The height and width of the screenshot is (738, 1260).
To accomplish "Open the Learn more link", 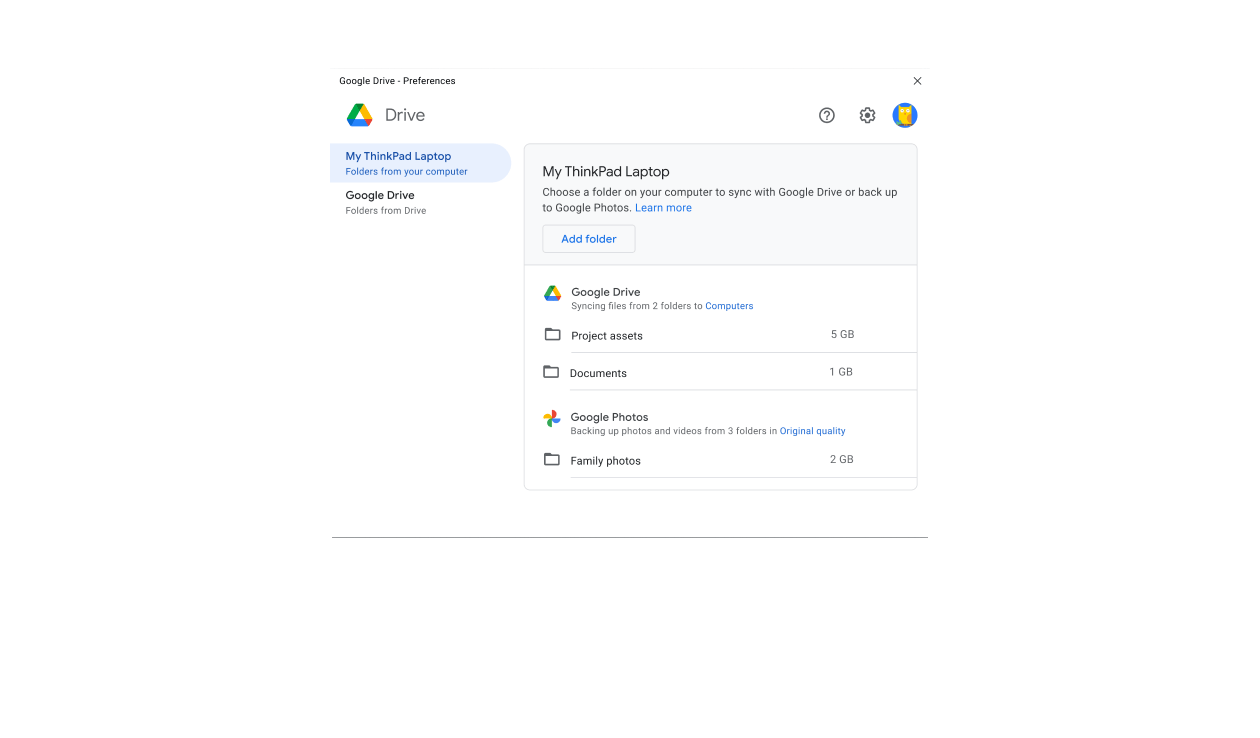I will pyautogui.click(x=663, y=208).
